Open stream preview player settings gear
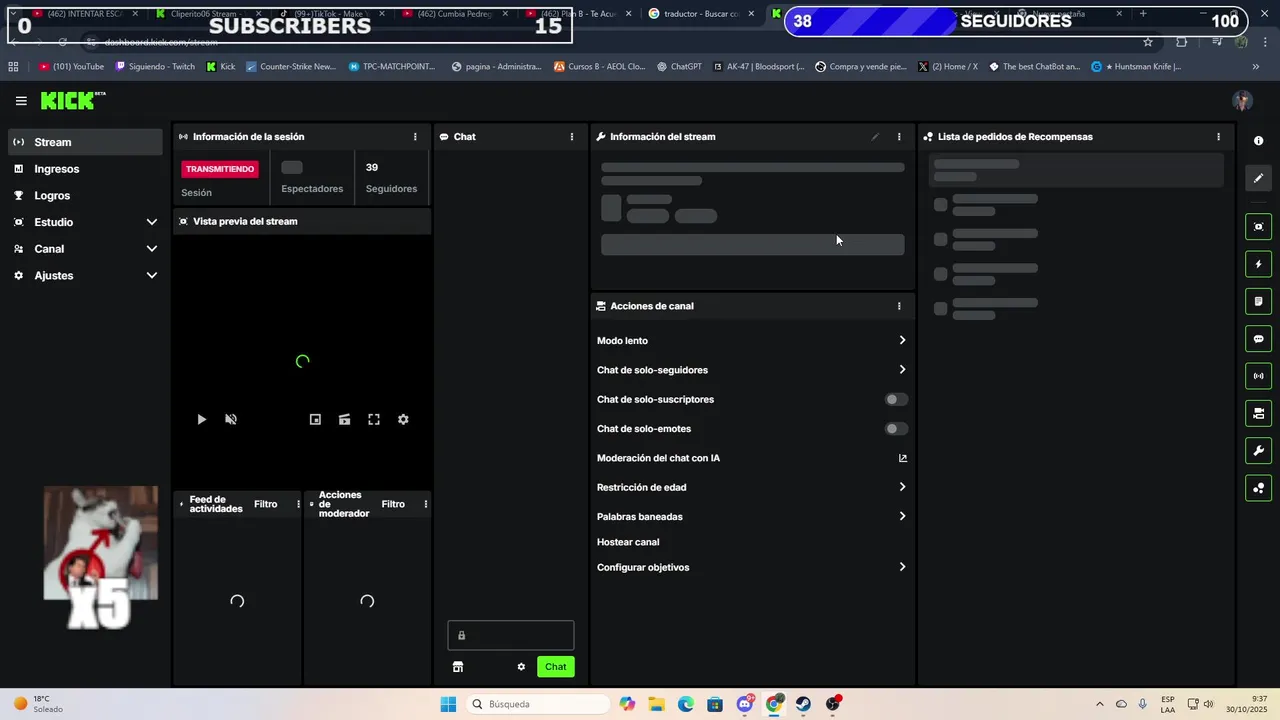The height and width of the screenshot is (720, 1280). [x=403, y=420]
